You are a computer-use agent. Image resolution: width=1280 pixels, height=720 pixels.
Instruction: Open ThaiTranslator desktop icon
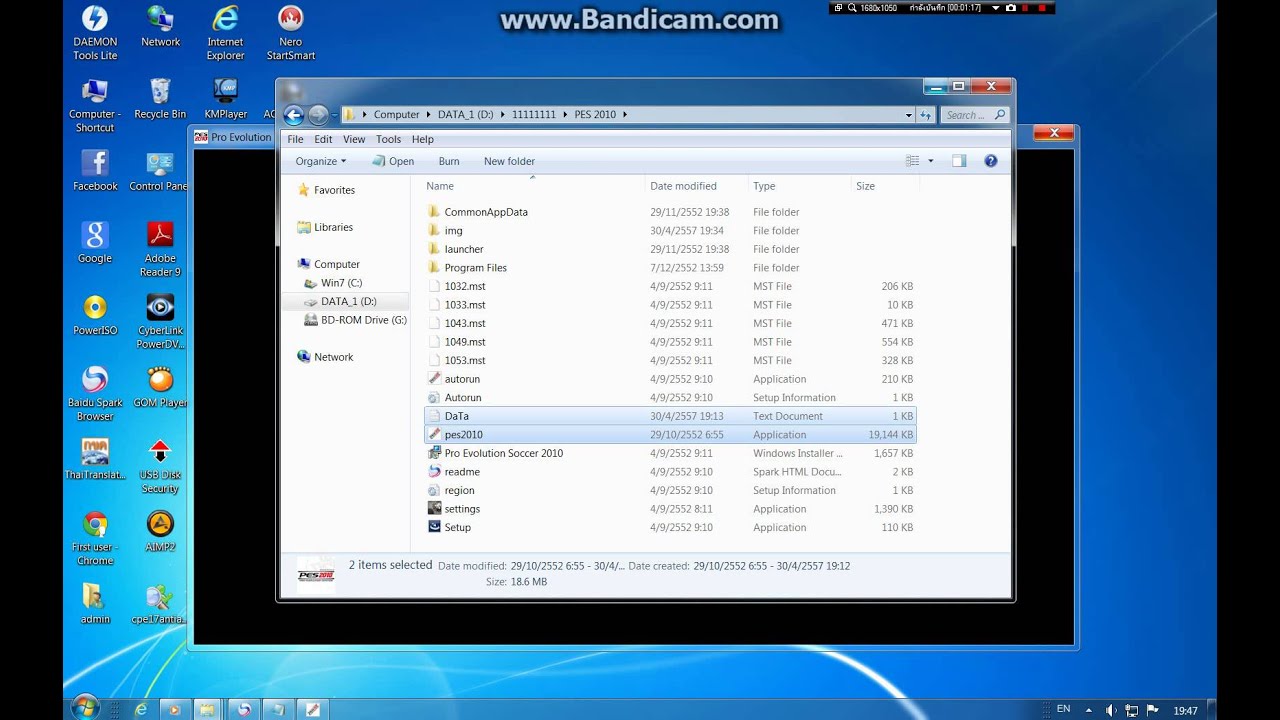click(95, 459)
